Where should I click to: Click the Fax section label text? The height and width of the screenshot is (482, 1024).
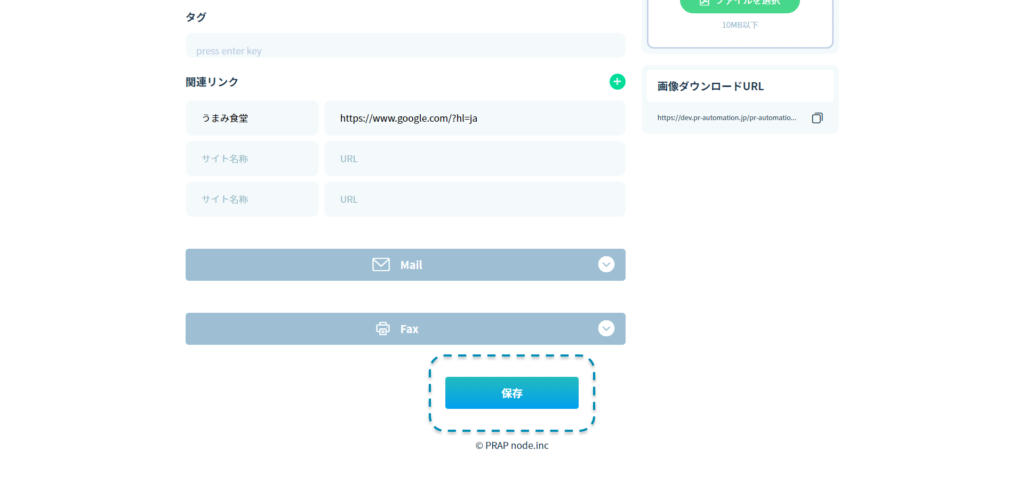[409, 329]
